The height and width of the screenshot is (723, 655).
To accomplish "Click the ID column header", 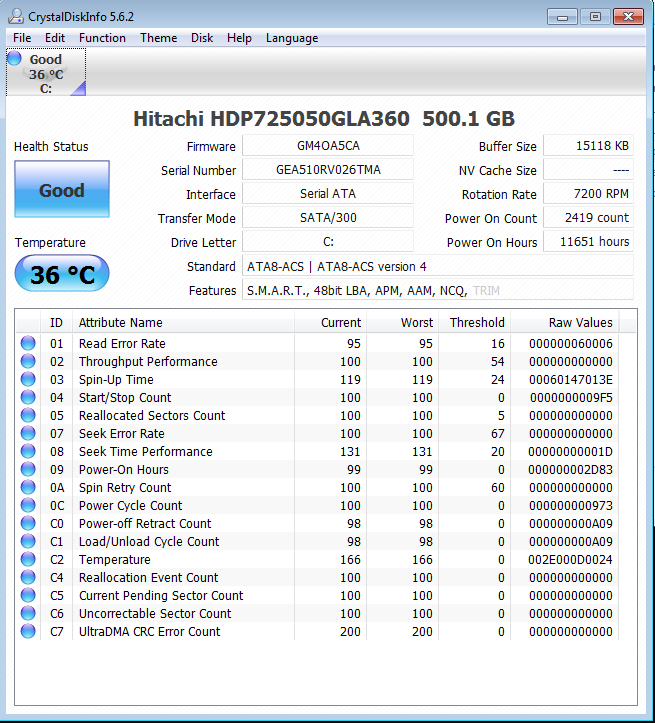I will coord(56,322).
